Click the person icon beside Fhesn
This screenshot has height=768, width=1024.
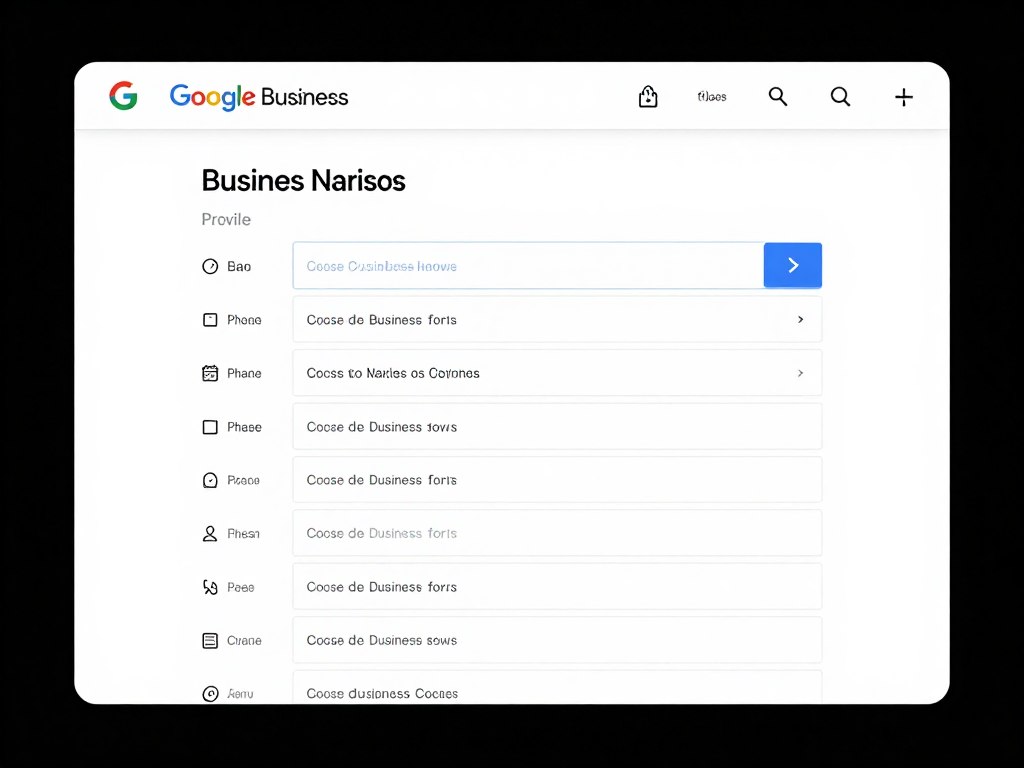210,534
